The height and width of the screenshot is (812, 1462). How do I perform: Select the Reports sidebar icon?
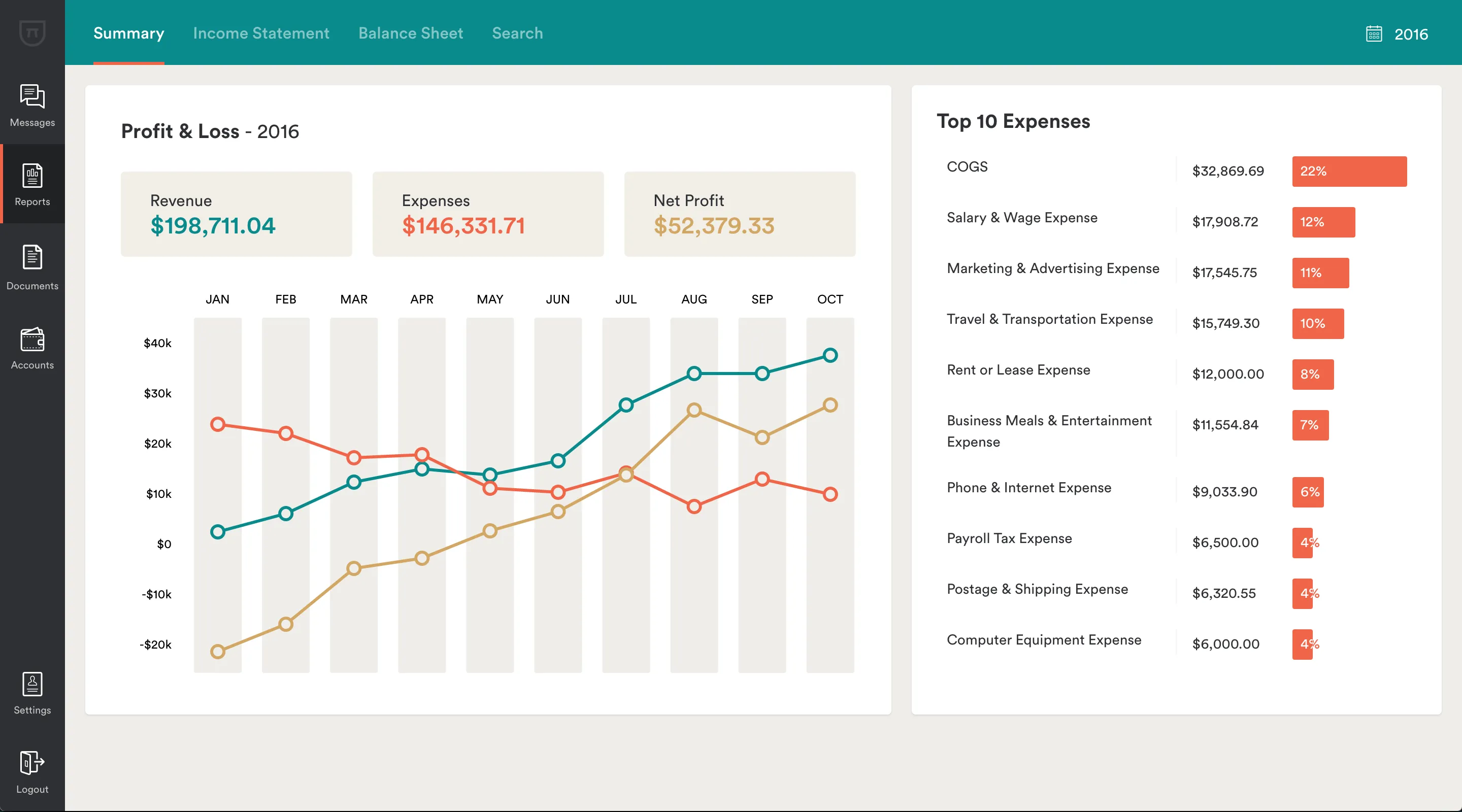click(32, 176)
